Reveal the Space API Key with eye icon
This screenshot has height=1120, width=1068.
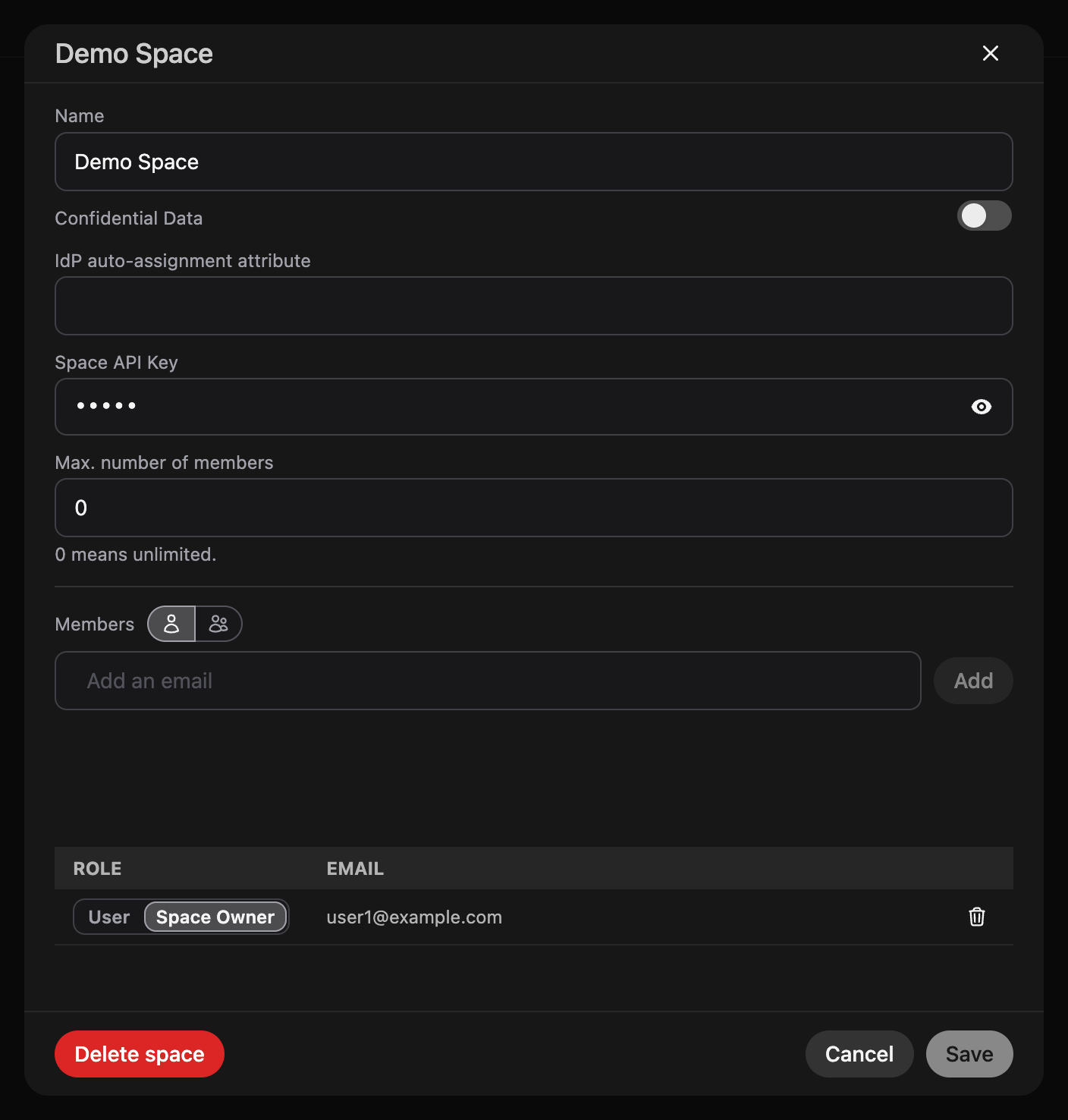[x=981, y=407]
